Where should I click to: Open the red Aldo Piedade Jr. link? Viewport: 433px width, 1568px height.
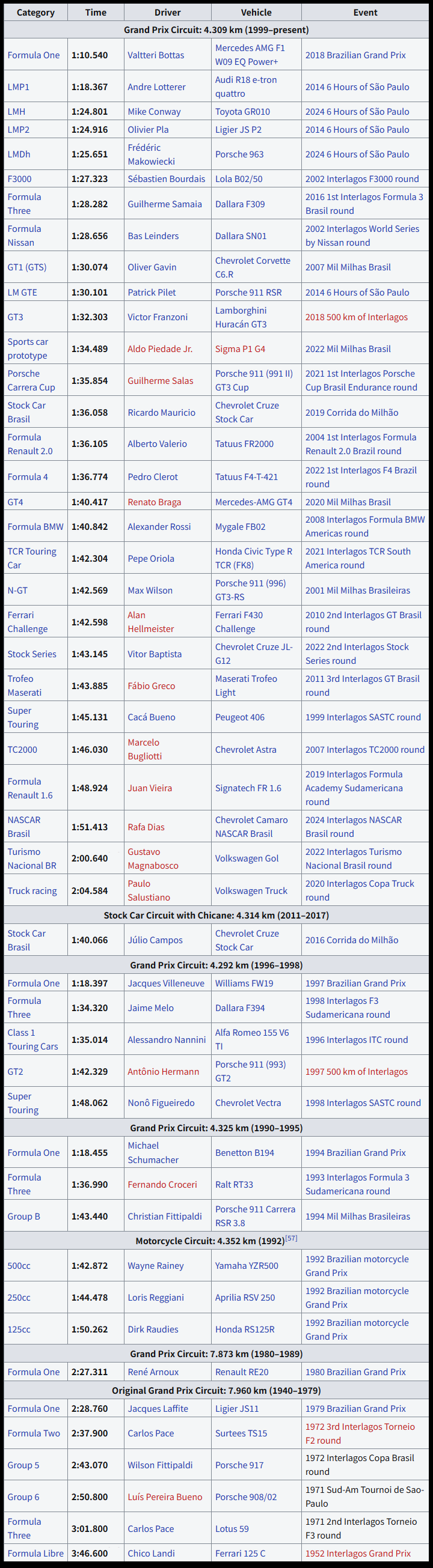click(x=160, y=349)
